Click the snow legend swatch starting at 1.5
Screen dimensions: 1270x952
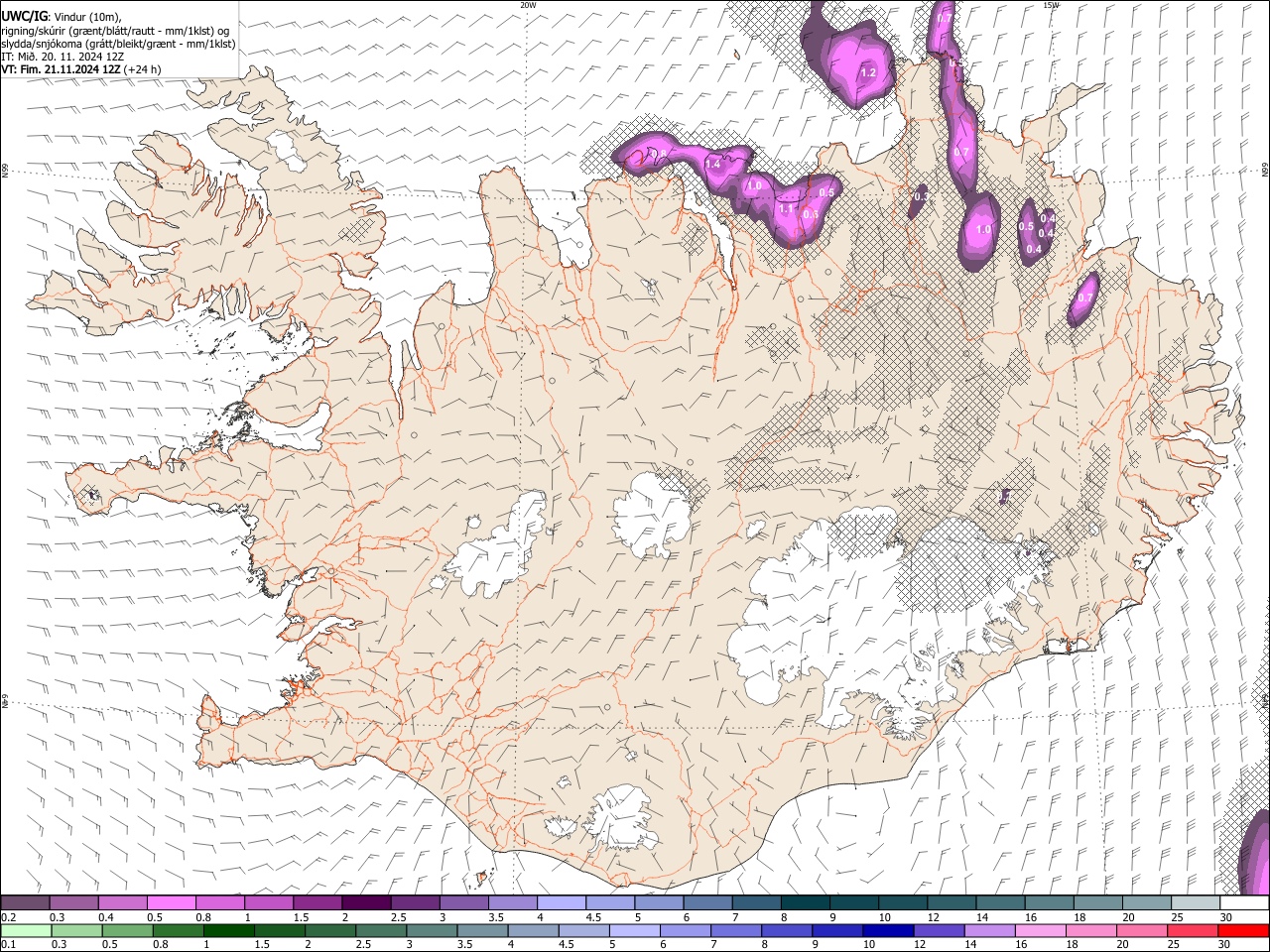pos(317,902)
